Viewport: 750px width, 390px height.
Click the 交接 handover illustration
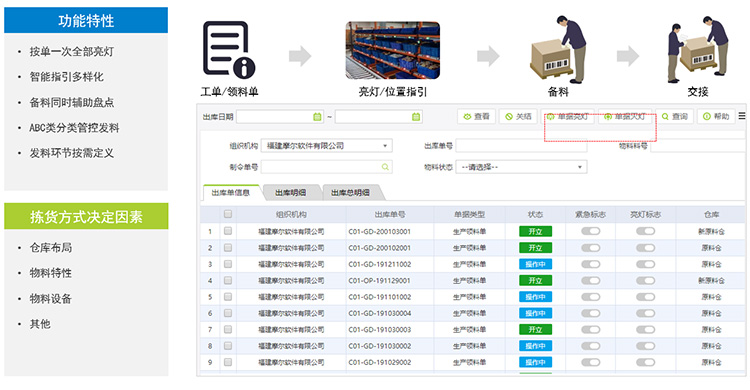[x=698, y=50]
